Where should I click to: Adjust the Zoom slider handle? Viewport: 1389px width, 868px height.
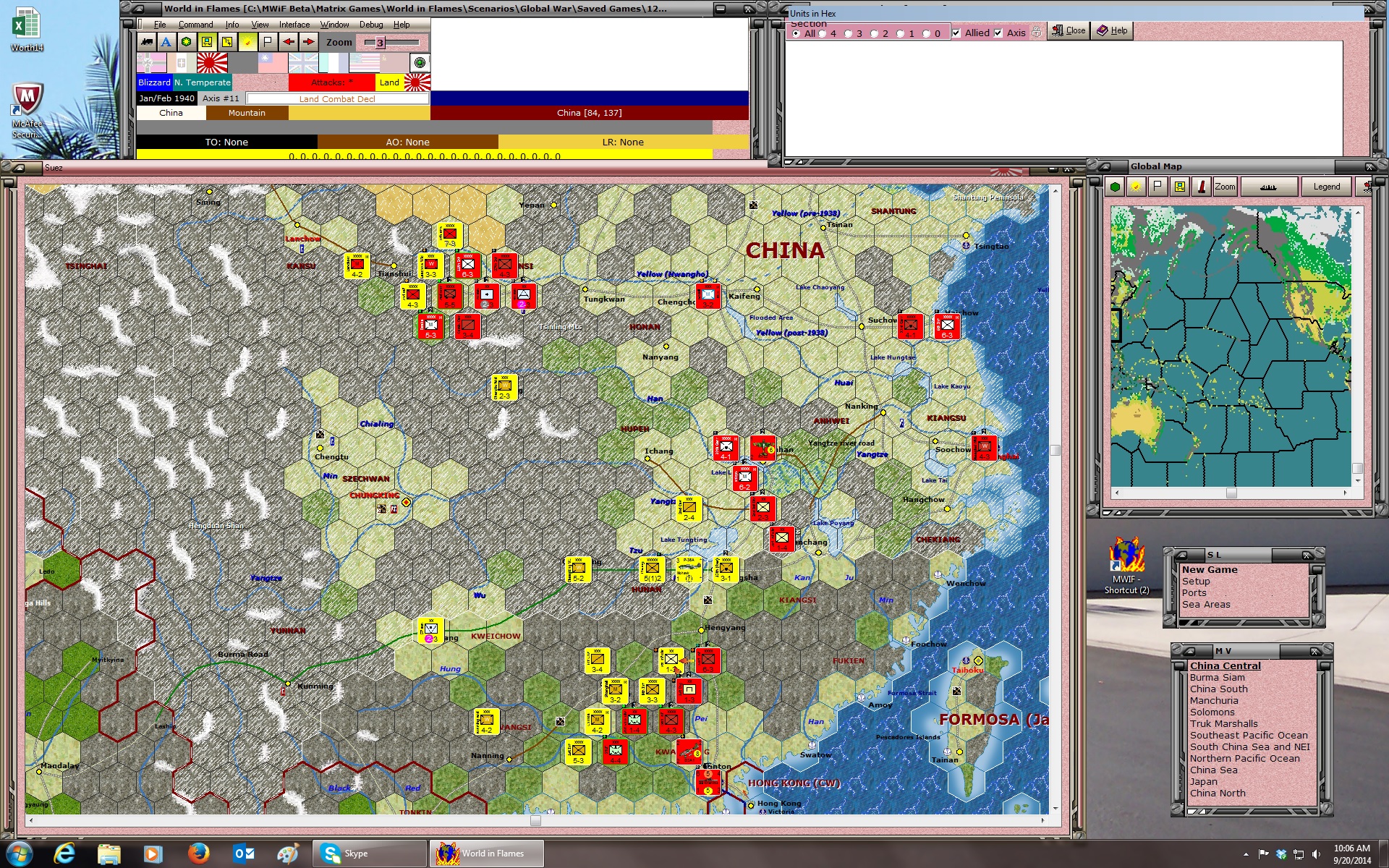380,43
